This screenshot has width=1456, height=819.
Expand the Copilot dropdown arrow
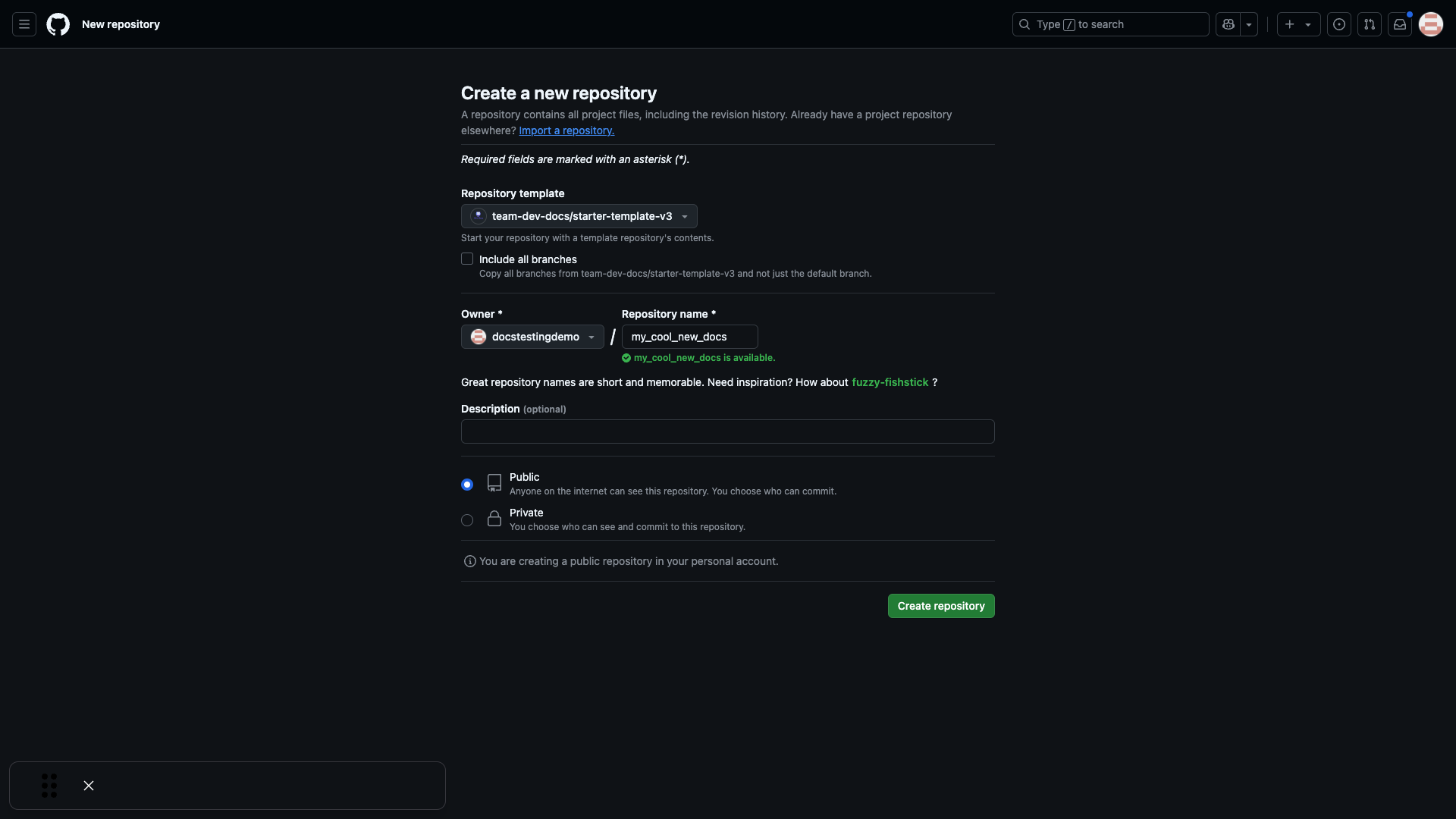pyautogui.click(x=1248, y=24)
